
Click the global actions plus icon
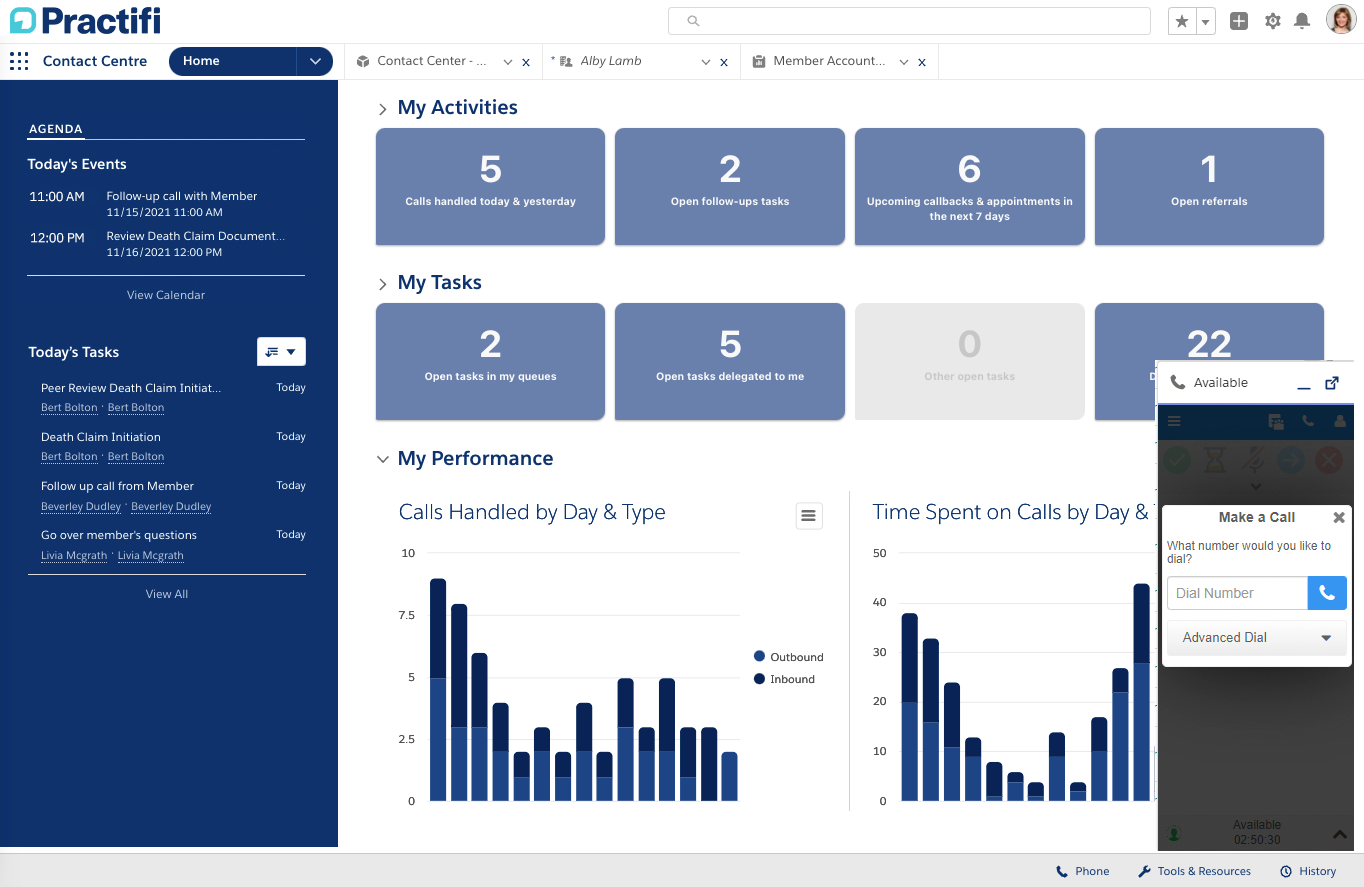click(1239, 21)
